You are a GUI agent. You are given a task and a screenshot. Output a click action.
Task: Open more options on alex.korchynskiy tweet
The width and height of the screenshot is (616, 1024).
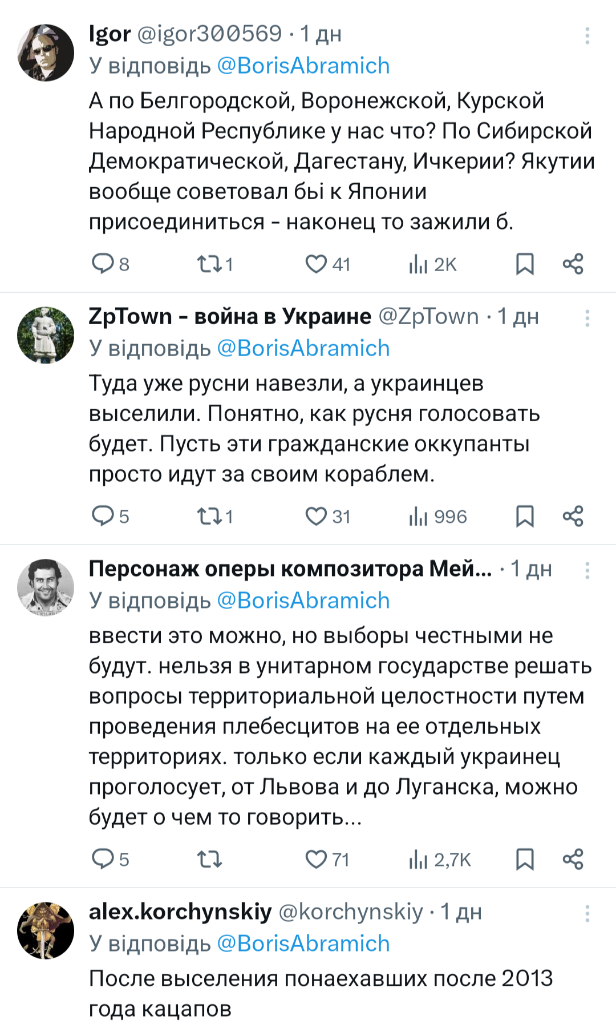(586, 913)
